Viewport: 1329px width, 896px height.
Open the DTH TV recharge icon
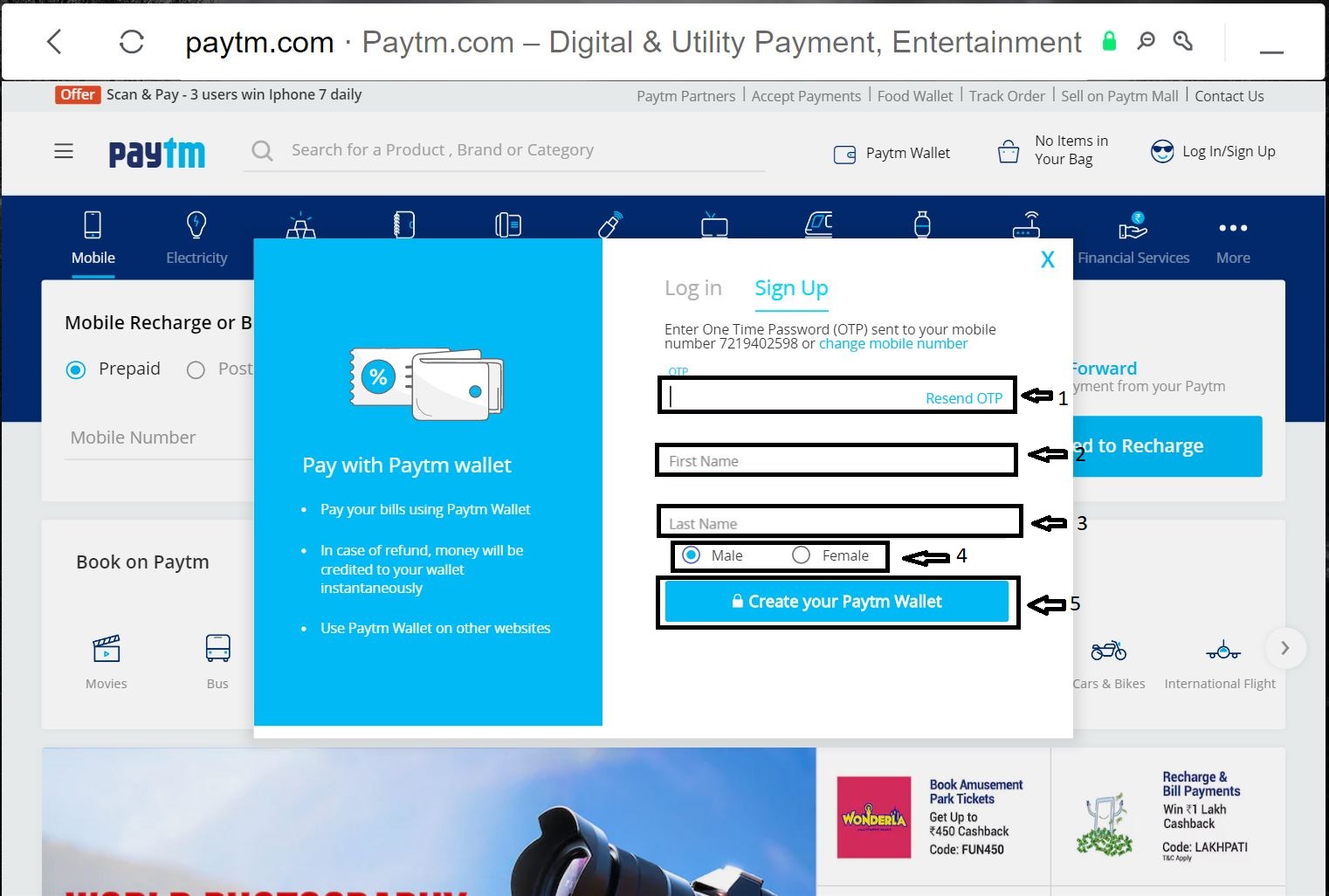point(714,227)
